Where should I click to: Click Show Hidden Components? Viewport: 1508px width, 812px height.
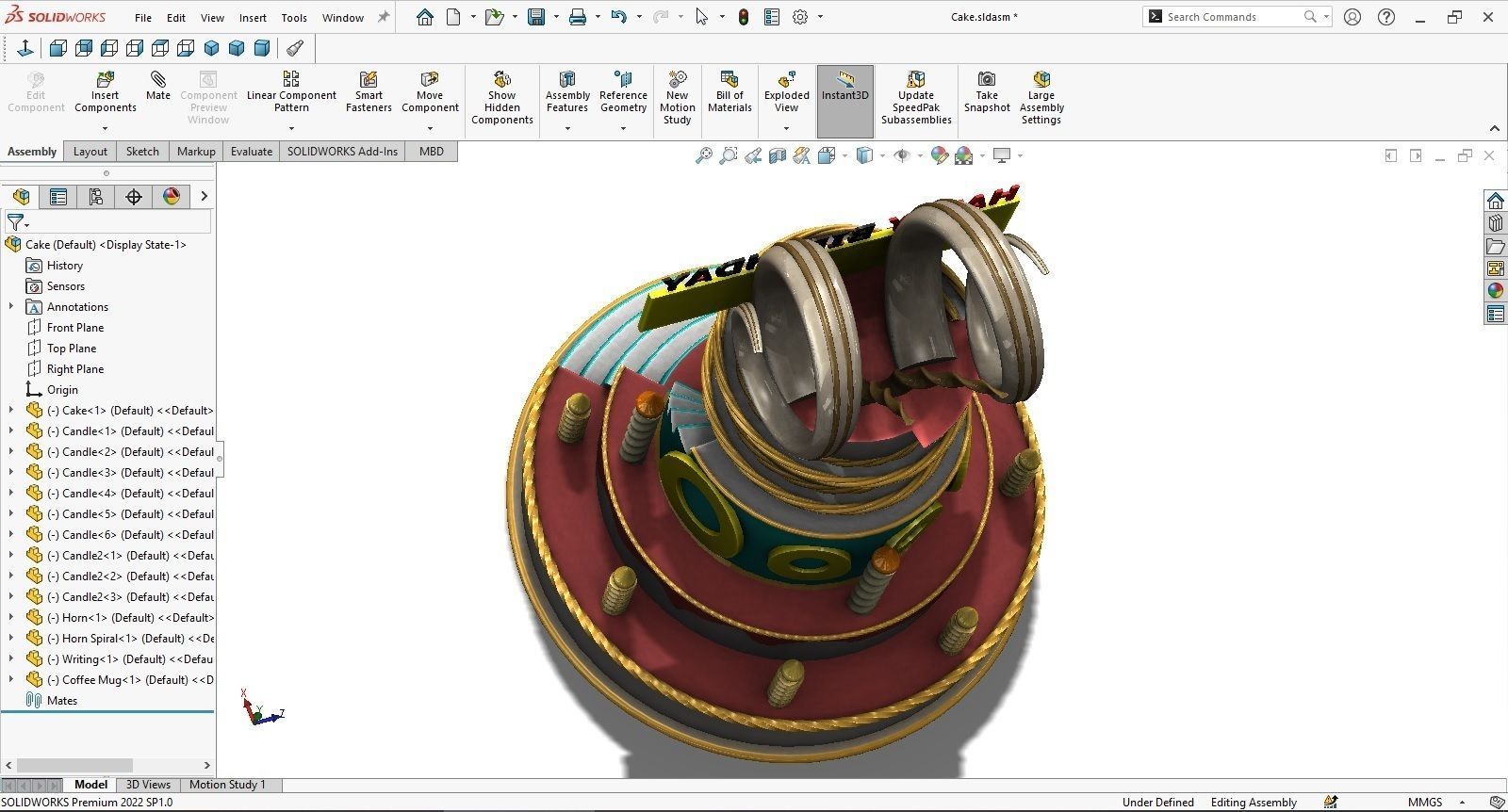point(502,98)
